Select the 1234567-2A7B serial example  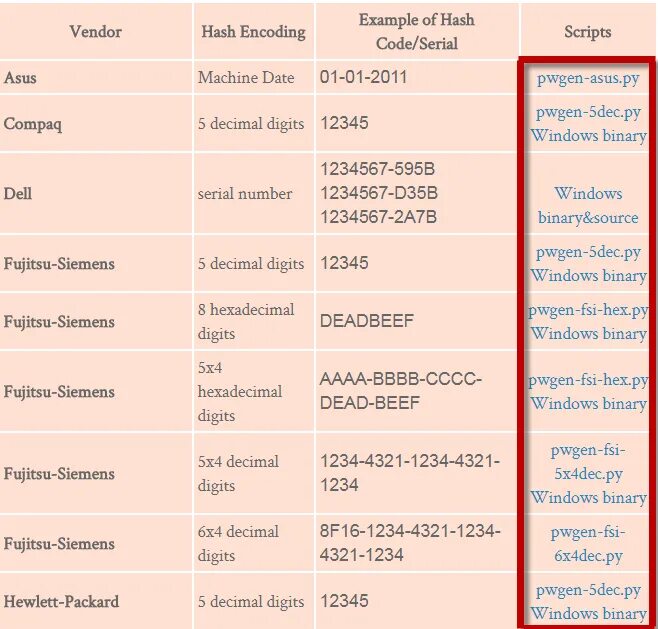pos(379,217)
